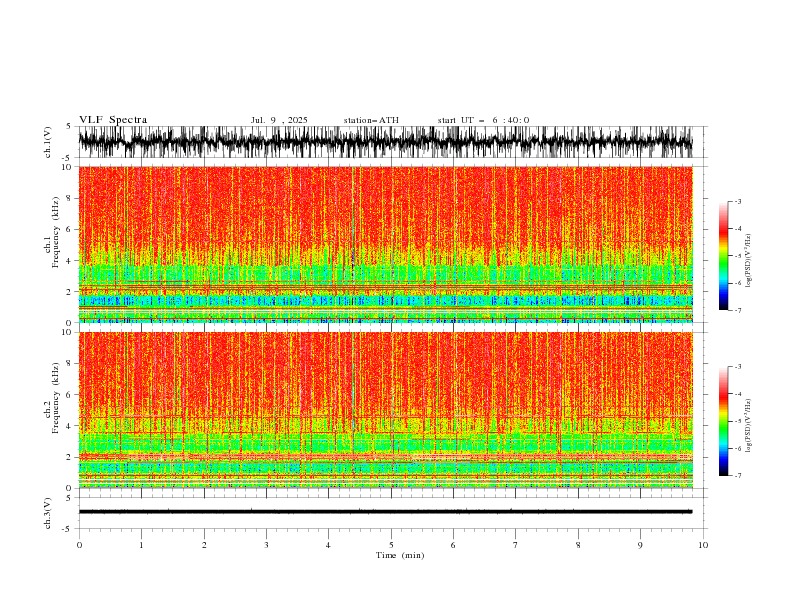Click the 'start UT = 6:40:0' label
The width and height of the screenshot is (792, 612).
pyautogui.click(x=483, y=120)
